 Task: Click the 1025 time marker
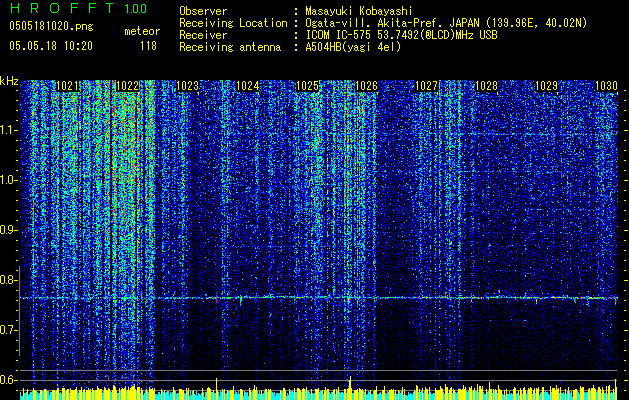[307, 86]
